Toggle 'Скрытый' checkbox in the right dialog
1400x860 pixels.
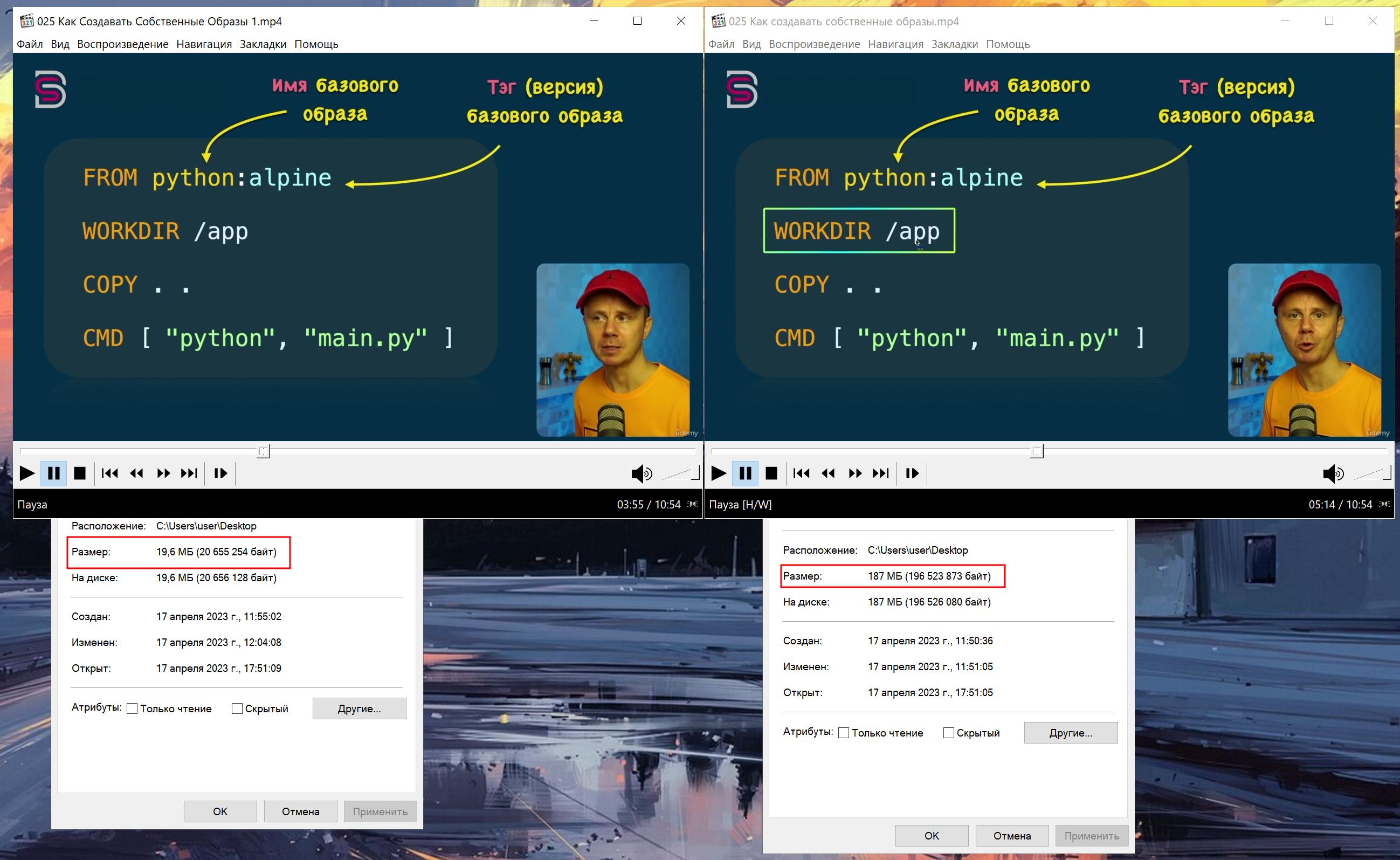pos(948,733)
